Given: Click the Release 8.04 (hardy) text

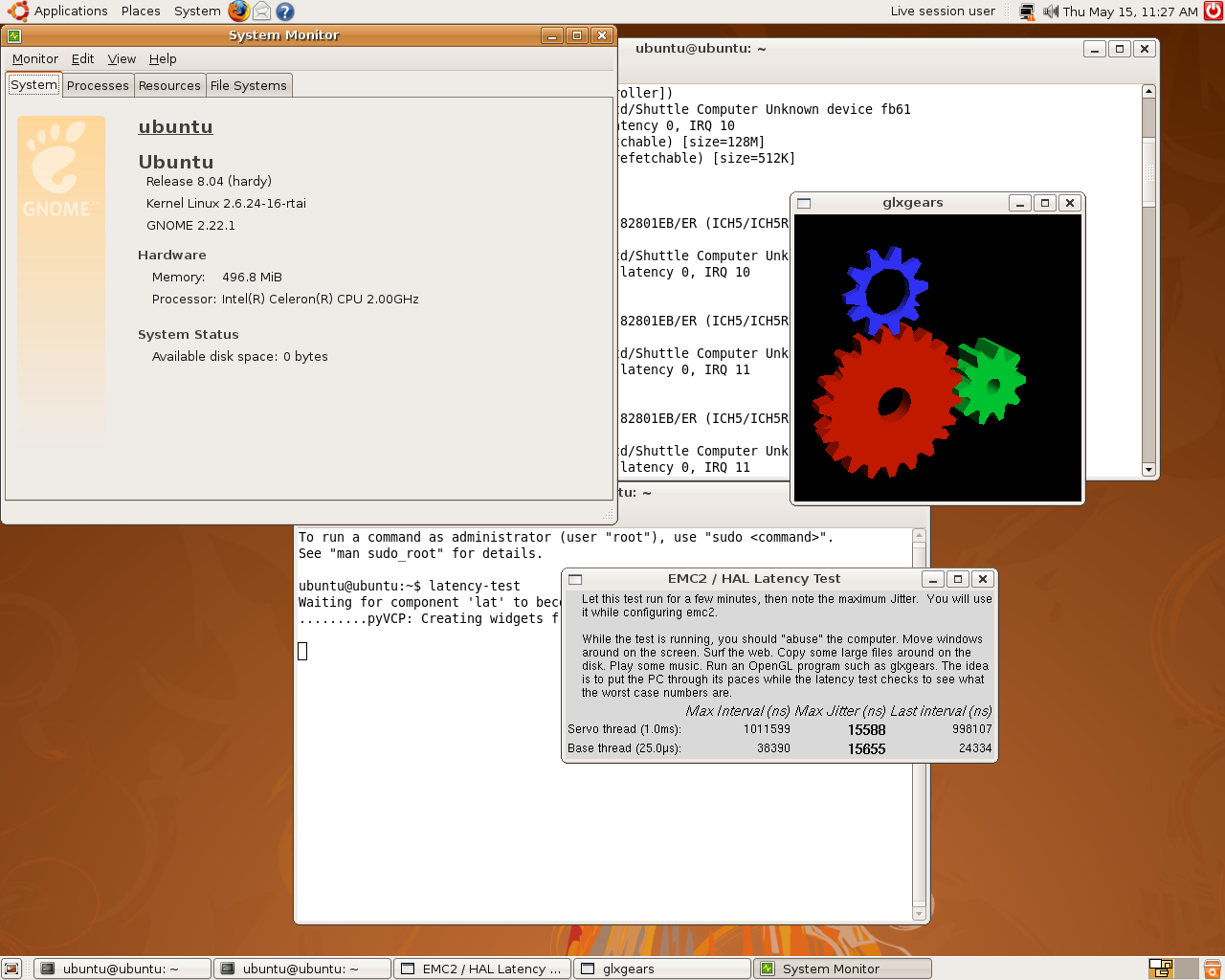Looking at the screenshot, I should tap(209, 181).
